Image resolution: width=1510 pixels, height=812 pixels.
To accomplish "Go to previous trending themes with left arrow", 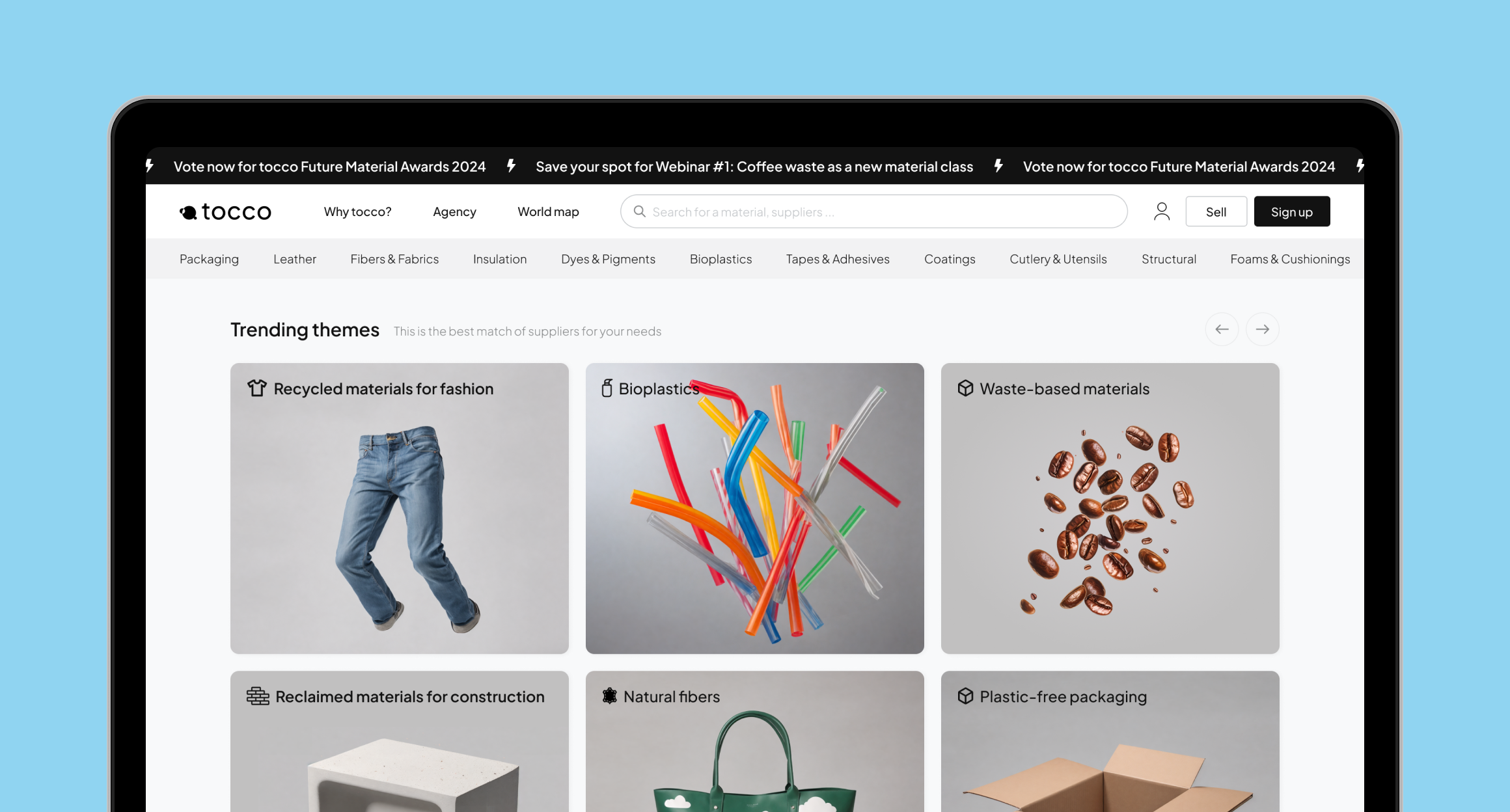I will (1222, 329).
